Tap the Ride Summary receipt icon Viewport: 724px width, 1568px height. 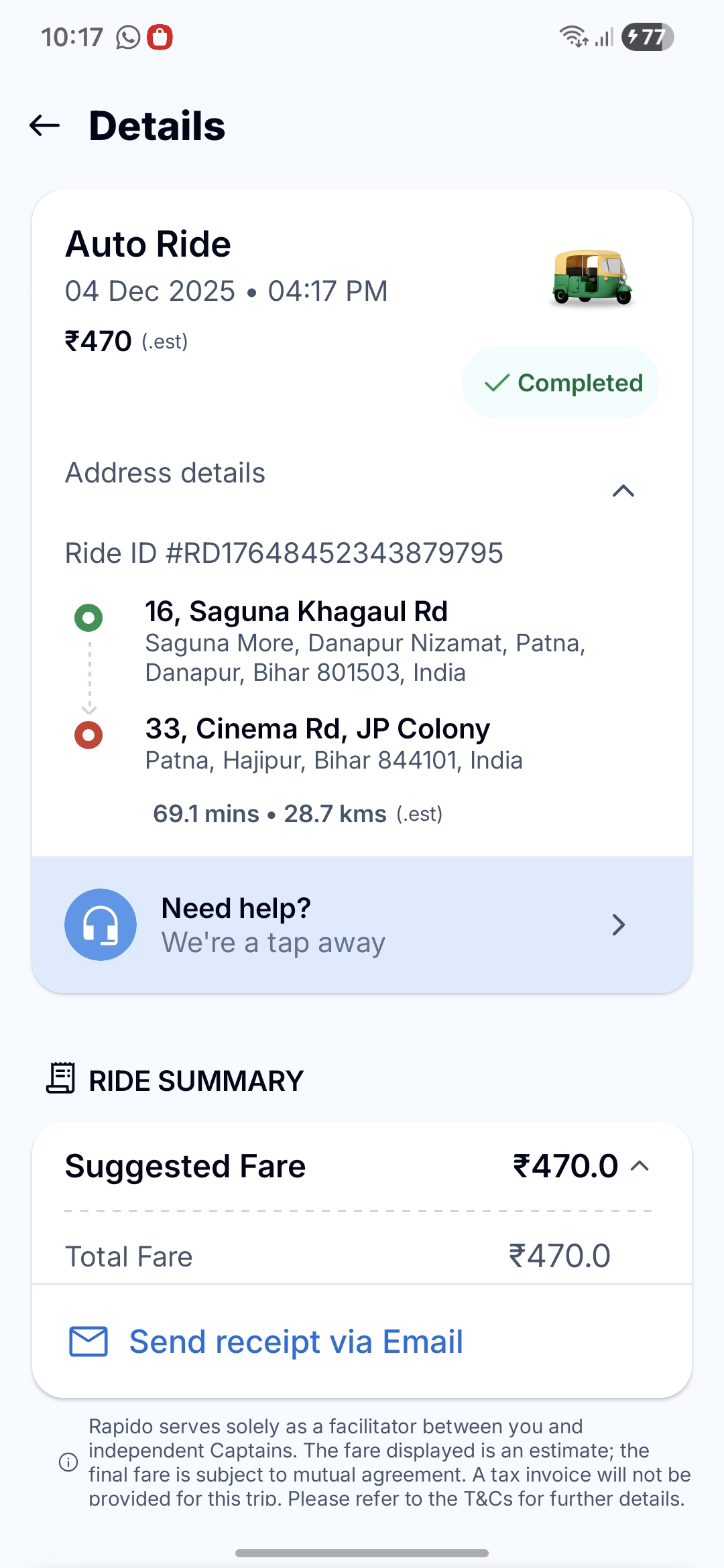60,1077
